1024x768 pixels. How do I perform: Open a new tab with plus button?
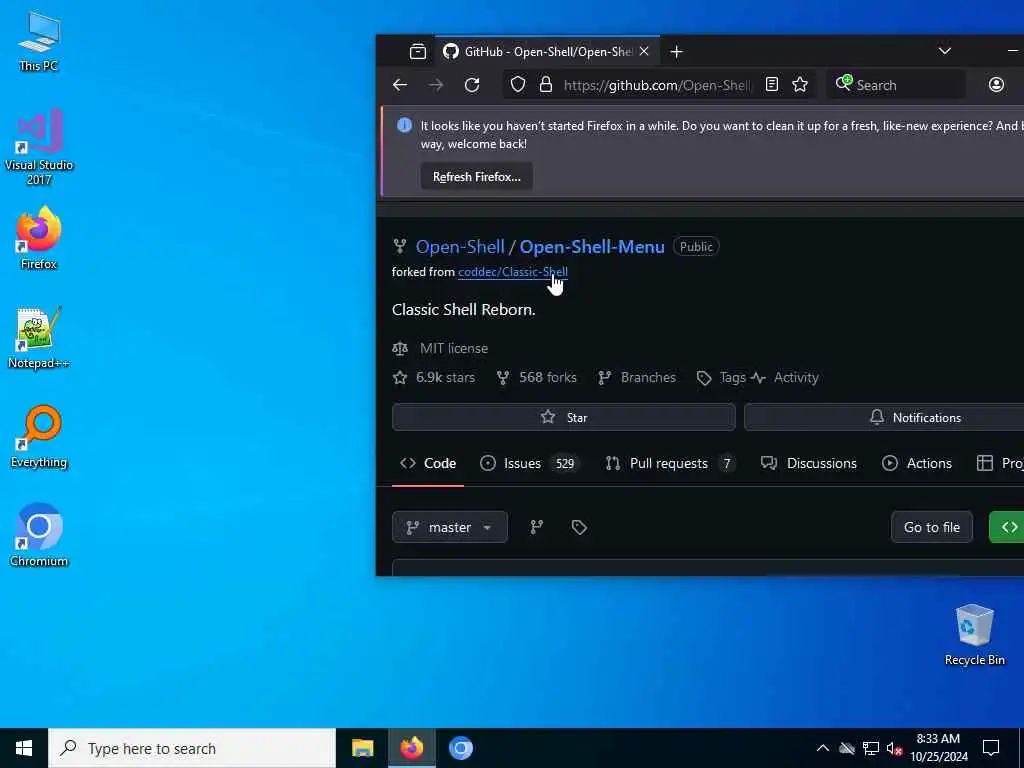click(677, 52)
